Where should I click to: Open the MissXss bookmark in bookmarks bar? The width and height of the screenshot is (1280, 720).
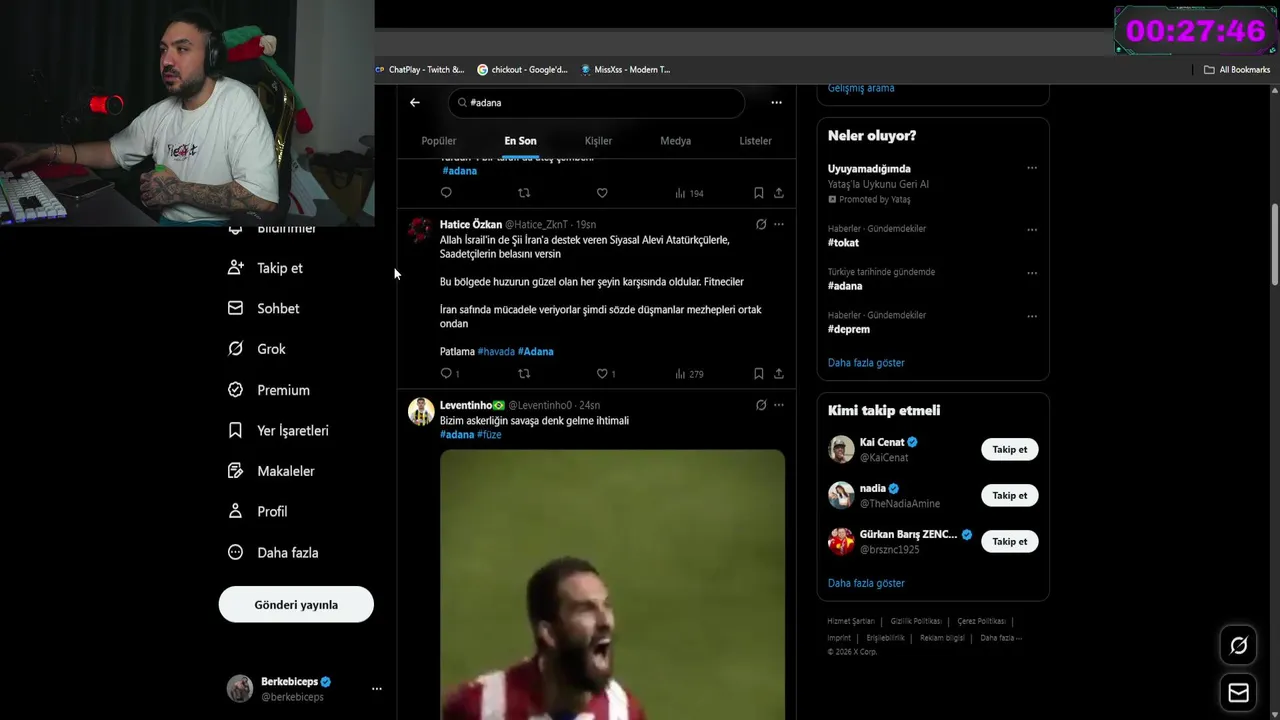pos(628,70)
